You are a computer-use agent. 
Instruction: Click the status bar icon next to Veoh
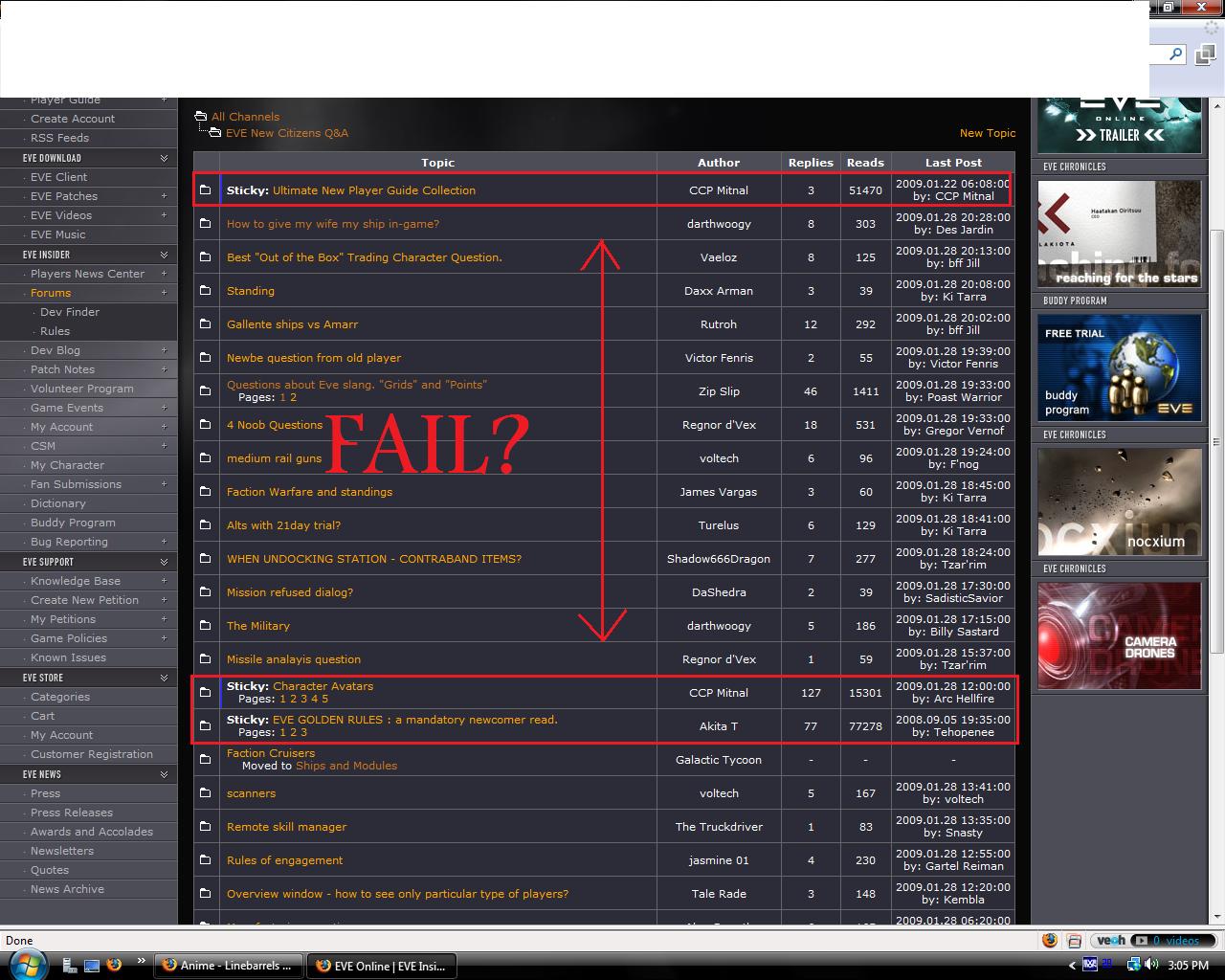(1074, 941)
